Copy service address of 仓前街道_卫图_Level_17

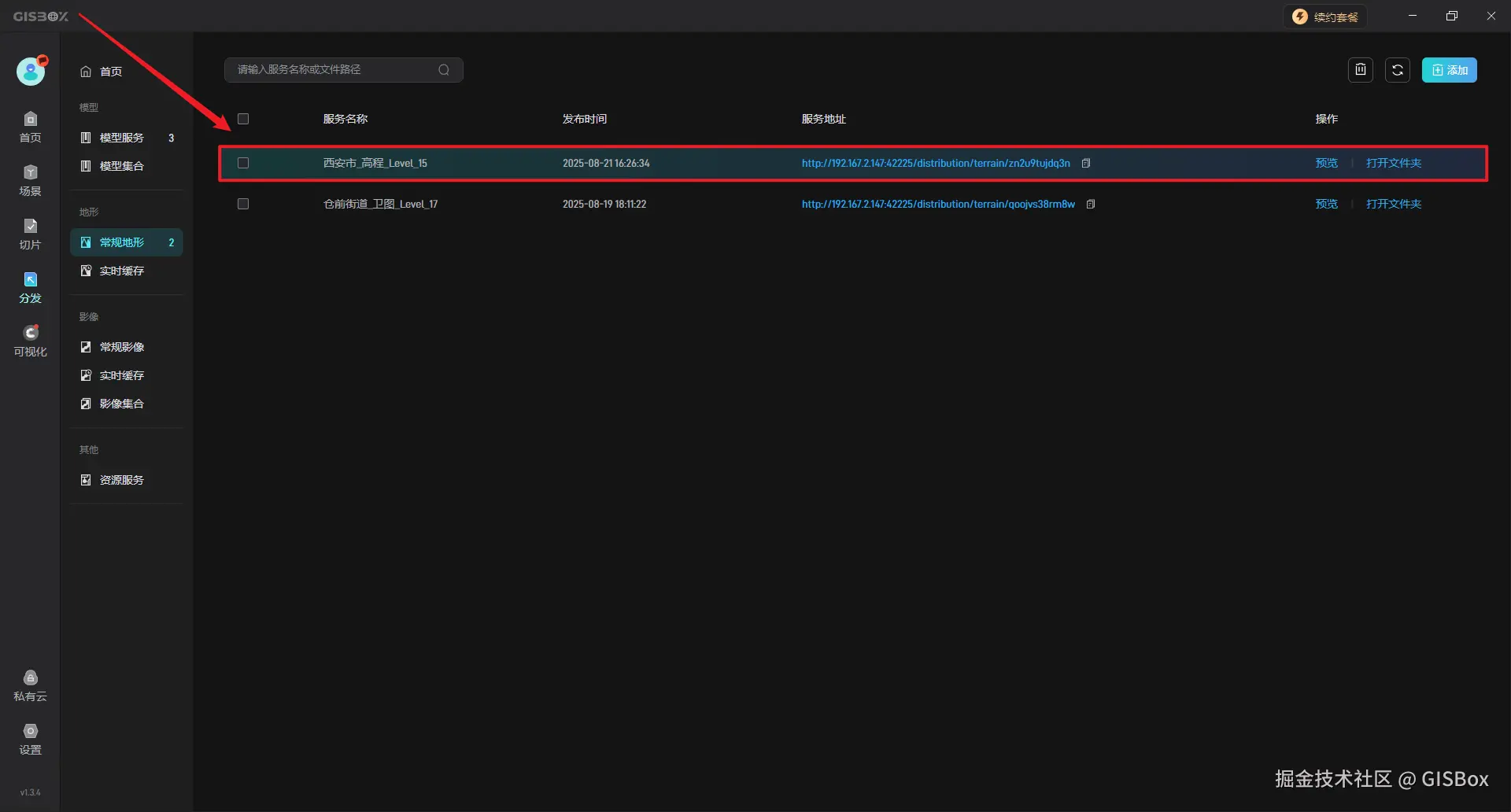(x=1091, y=205)
